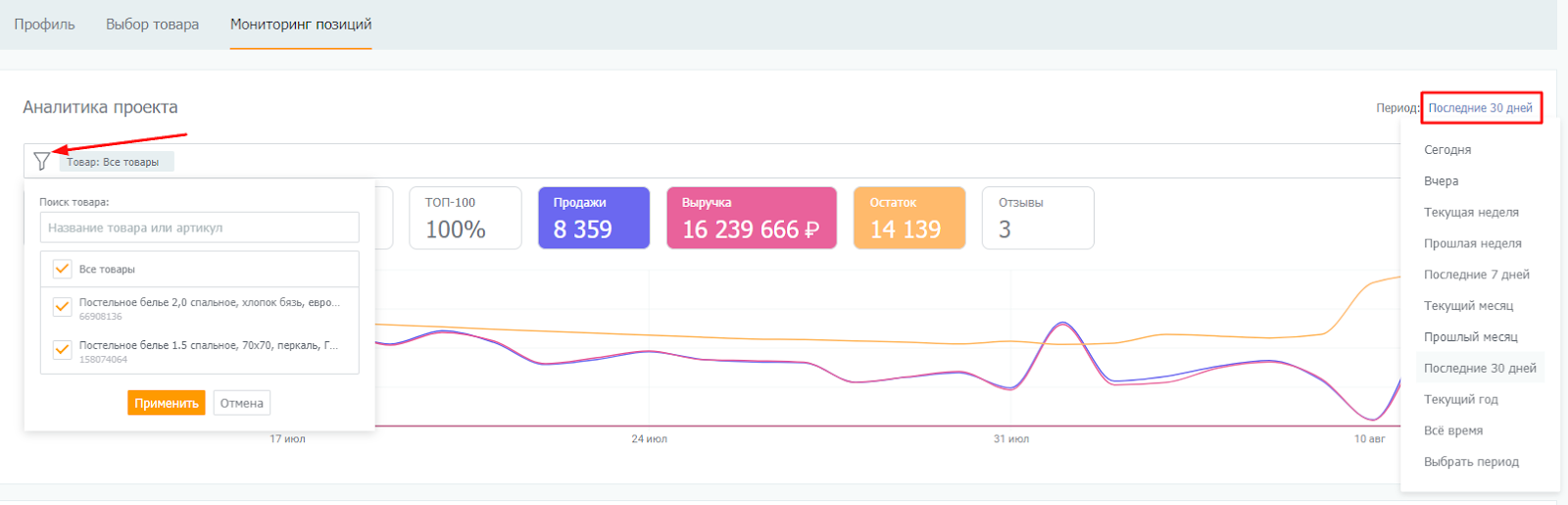The height and width of the screenshot is (505, 1568).
Task: Open 'Выбрать период' custom range option
Action: (x=1471, y=462)
